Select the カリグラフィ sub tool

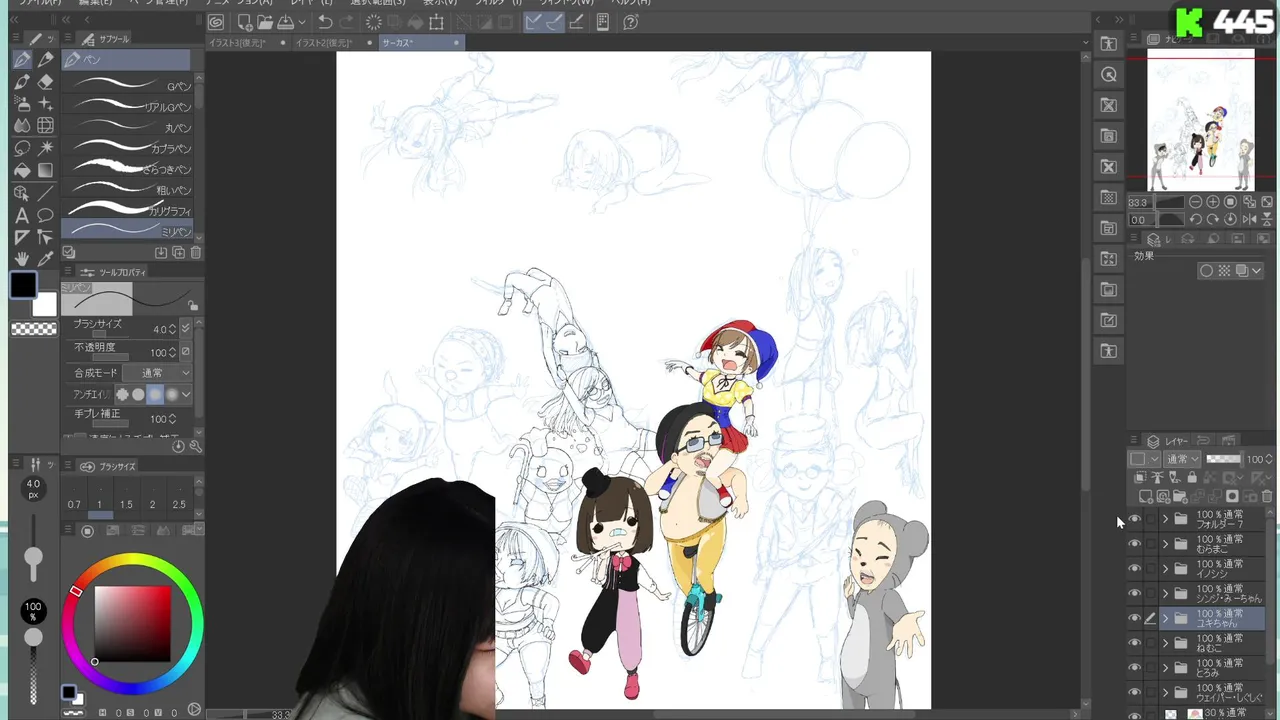(127, 210)
